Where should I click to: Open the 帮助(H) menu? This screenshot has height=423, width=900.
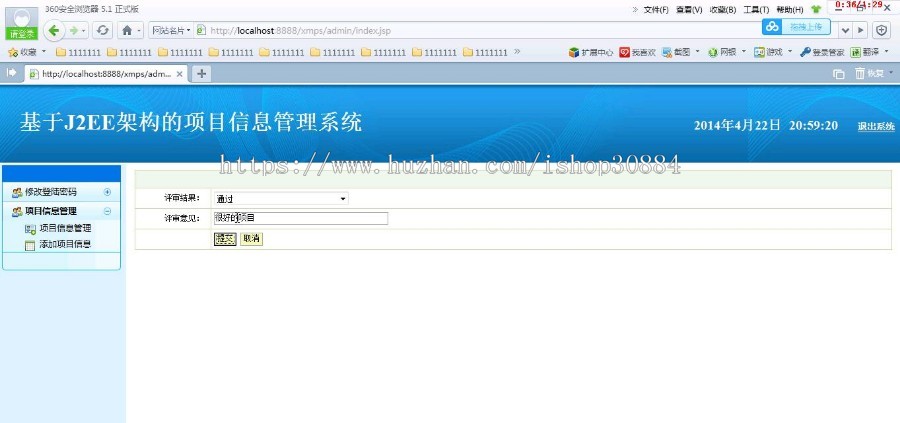tap(790, 10)
